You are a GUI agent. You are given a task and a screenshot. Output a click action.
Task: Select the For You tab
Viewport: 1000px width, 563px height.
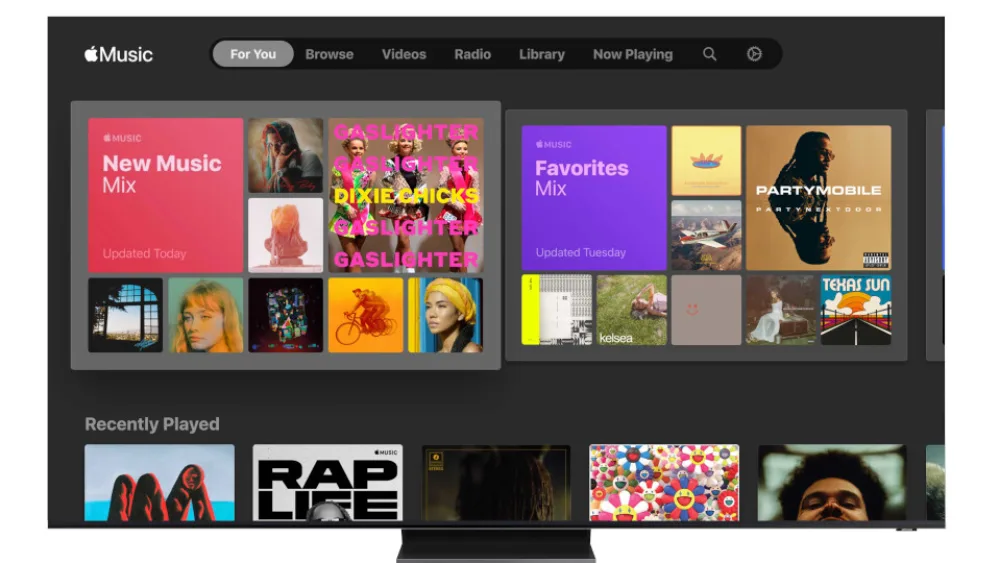(x=253, y=54)
